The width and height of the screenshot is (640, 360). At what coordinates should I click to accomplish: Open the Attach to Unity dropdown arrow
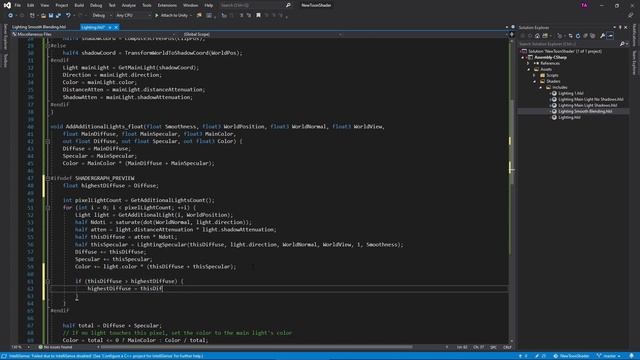pos(191,16)
